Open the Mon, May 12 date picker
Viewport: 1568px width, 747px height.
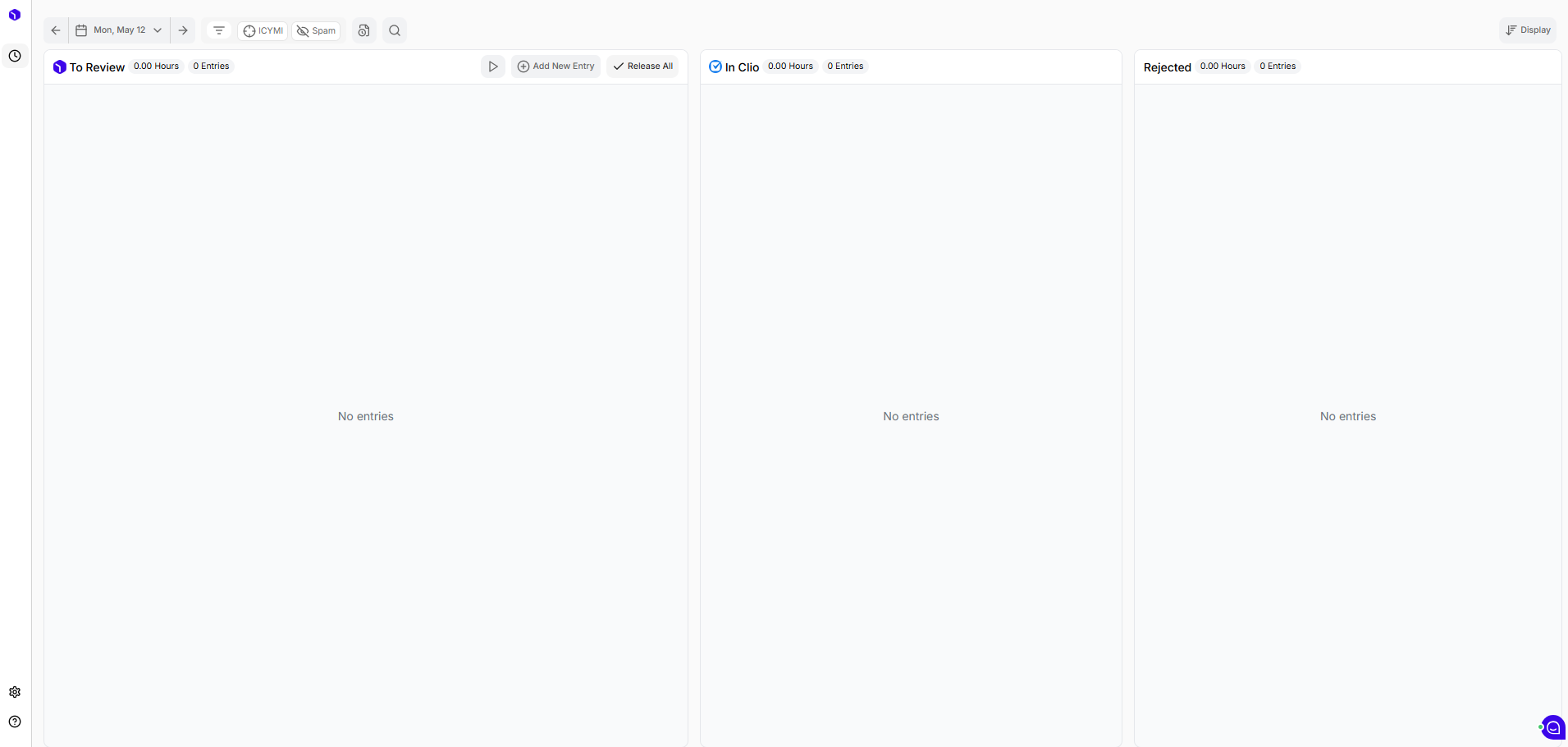pos(120,30)
